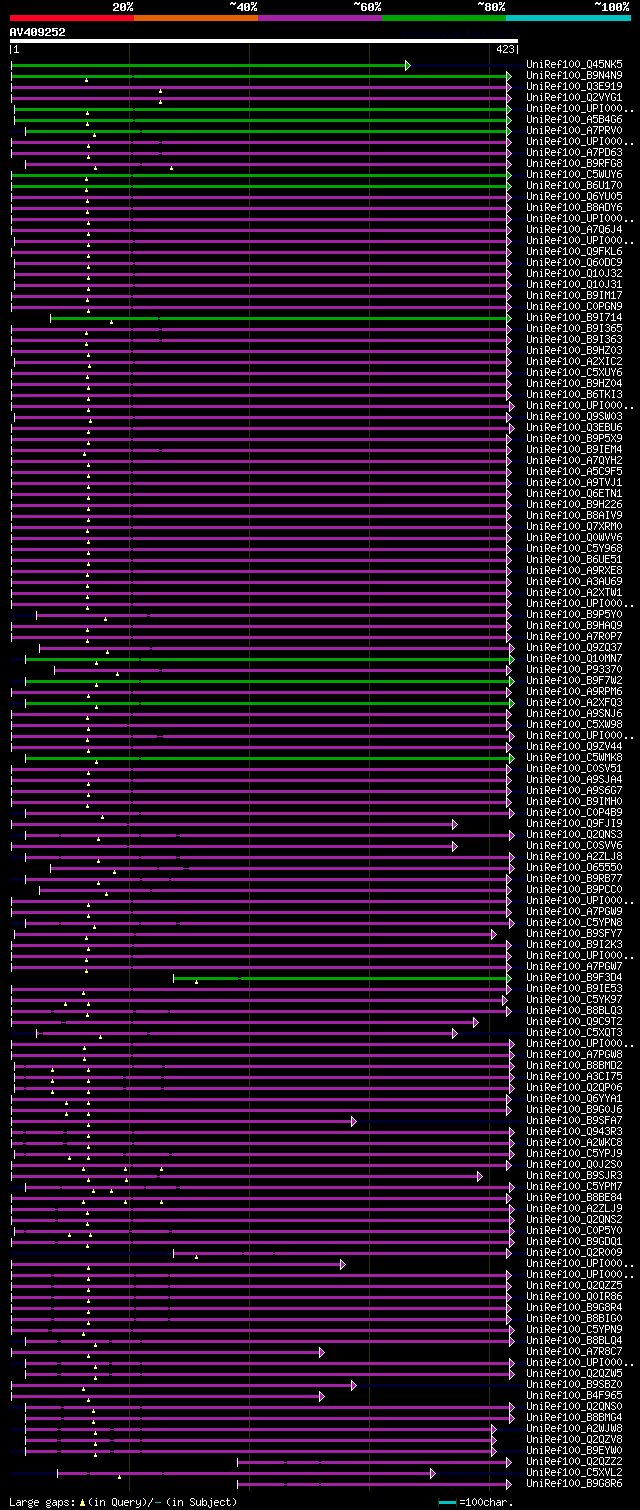Viewport: 640px width, 1510px height.
Task: Select hit label UniRef100_Q3EBU6
Action: pos(575,428)
